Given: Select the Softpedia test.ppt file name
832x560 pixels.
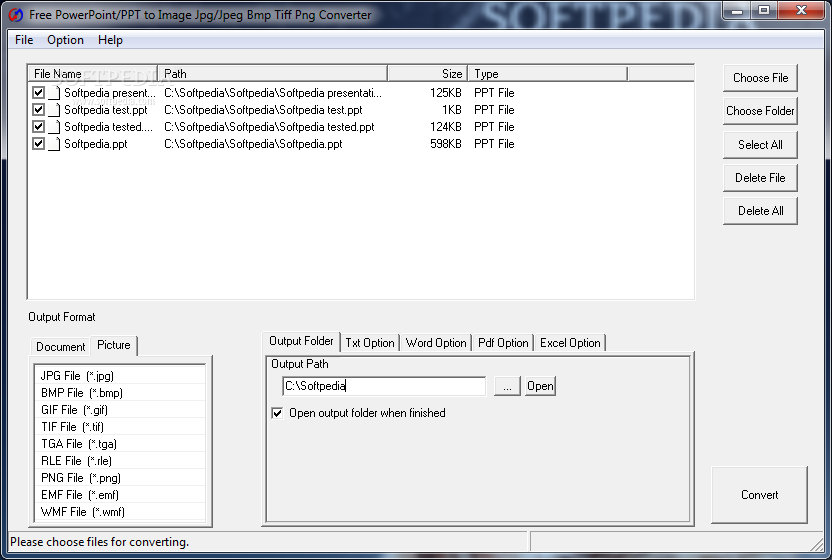Looking at the screenshot, I should [x=106, y=110].
